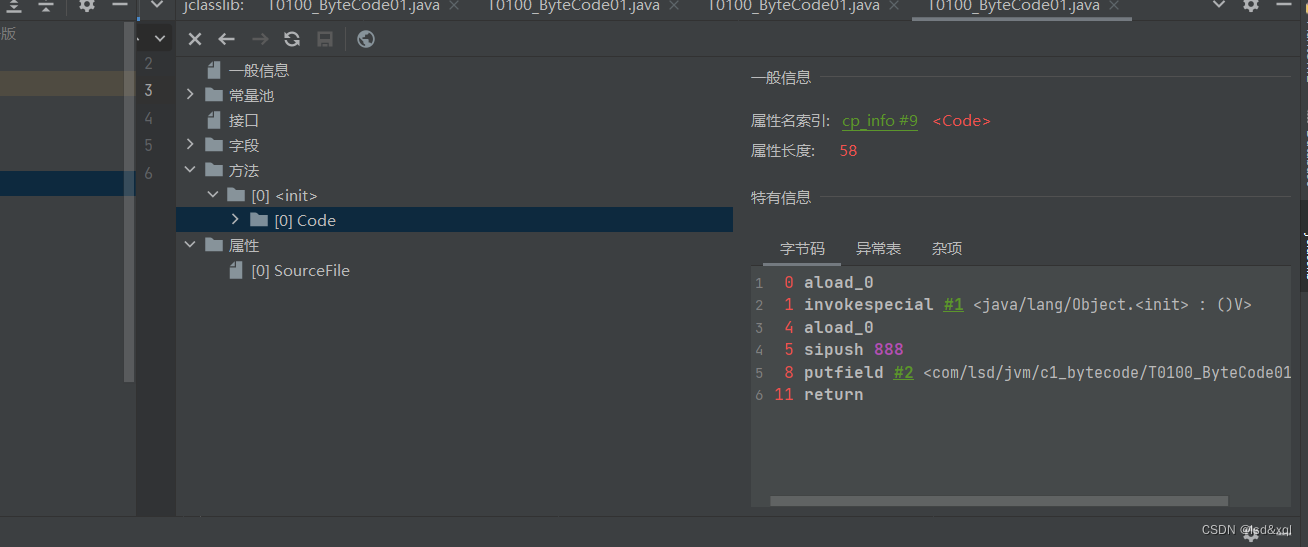Viewport: 1308px width, 547px height.
Task: Click the horizontal scrollbar under the bytecode view
Action: pyautogui.click(x=998, y=501)
